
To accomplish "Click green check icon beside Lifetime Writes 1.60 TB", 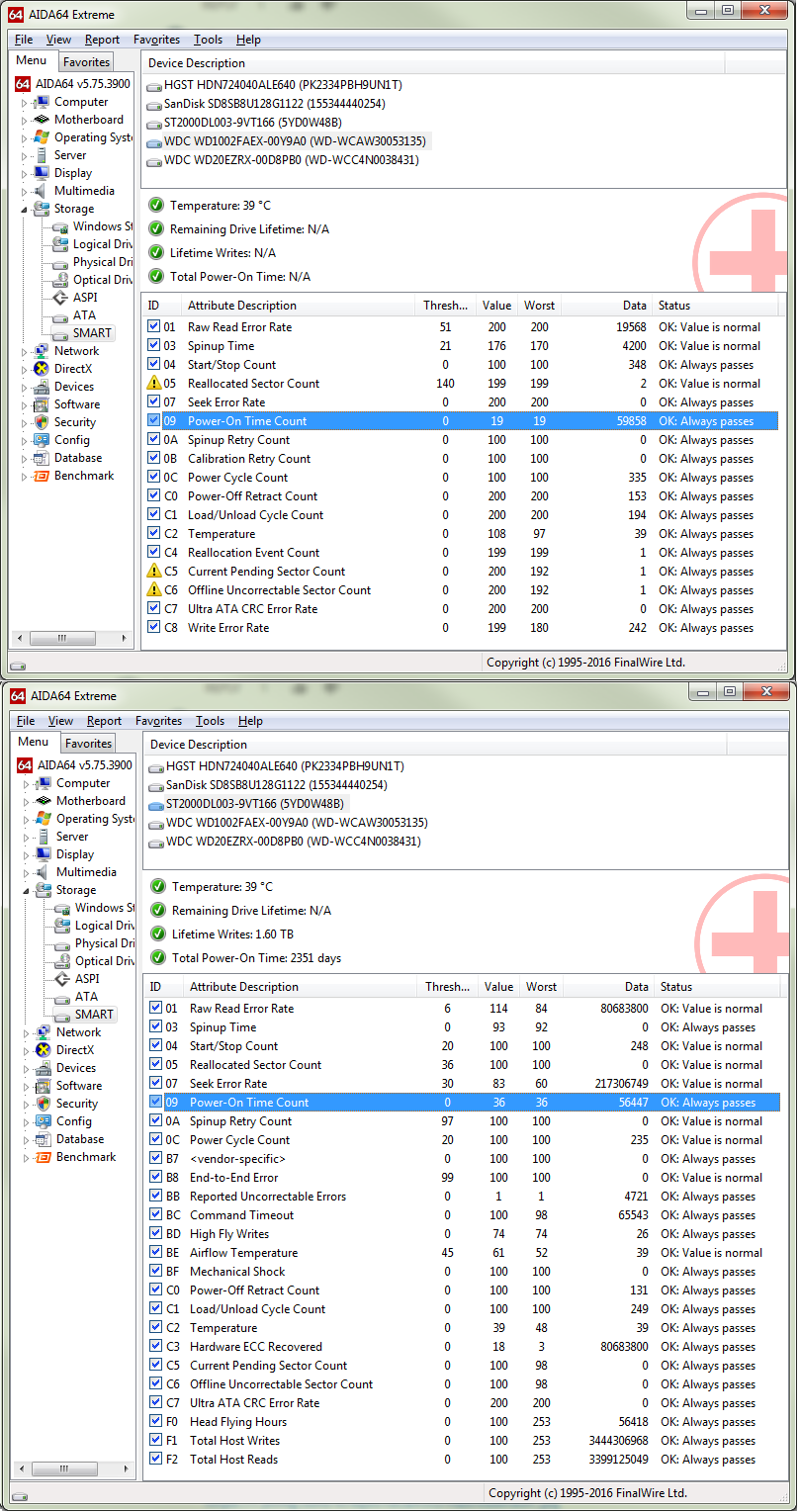I will point(158,934).
